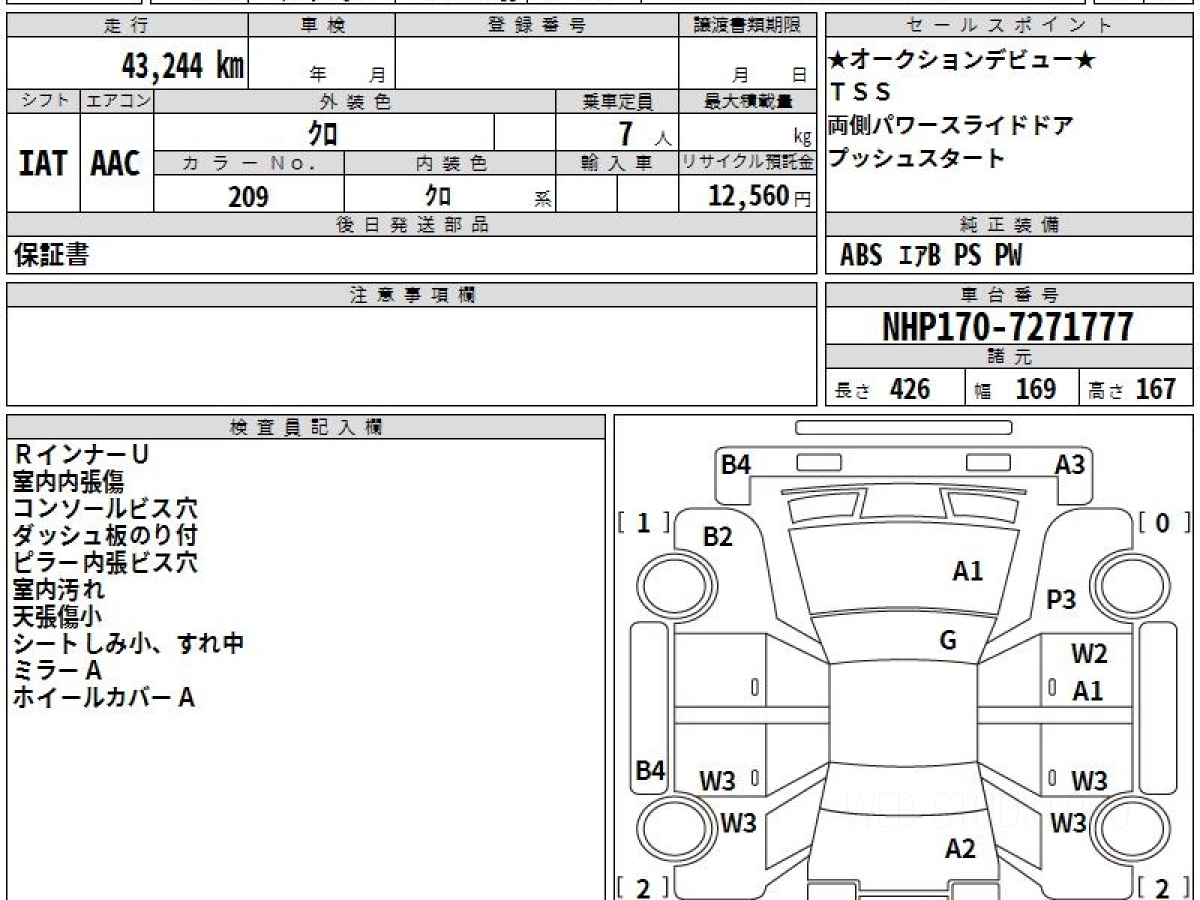1200x900 pixels.
Task: Select the プッシュスタート line
Action: click(917, 158)
